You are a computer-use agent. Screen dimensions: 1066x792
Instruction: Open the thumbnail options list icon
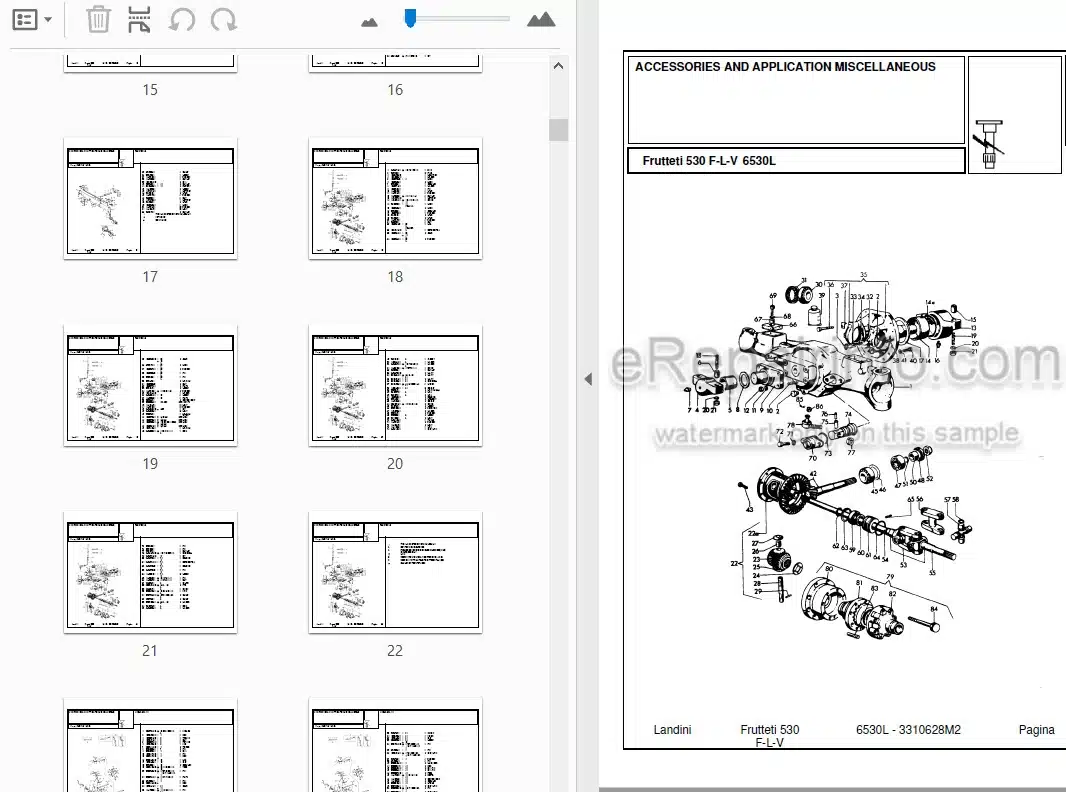pyautogui.click(x=25, y=20)
